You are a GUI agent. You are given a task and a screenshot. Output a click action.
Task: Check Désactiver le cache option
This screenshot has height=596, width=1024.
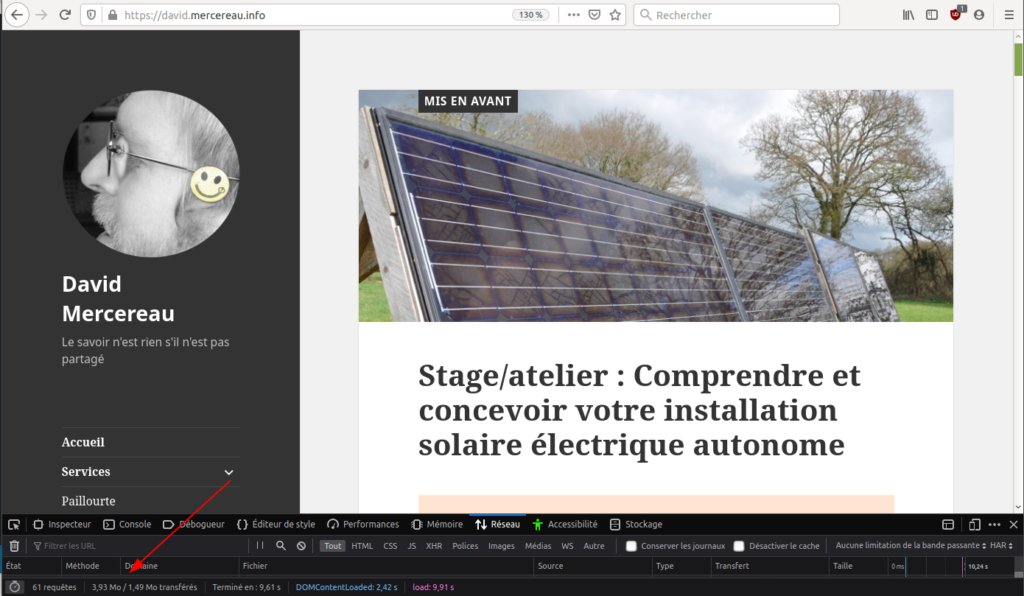(x=739, y=546)
